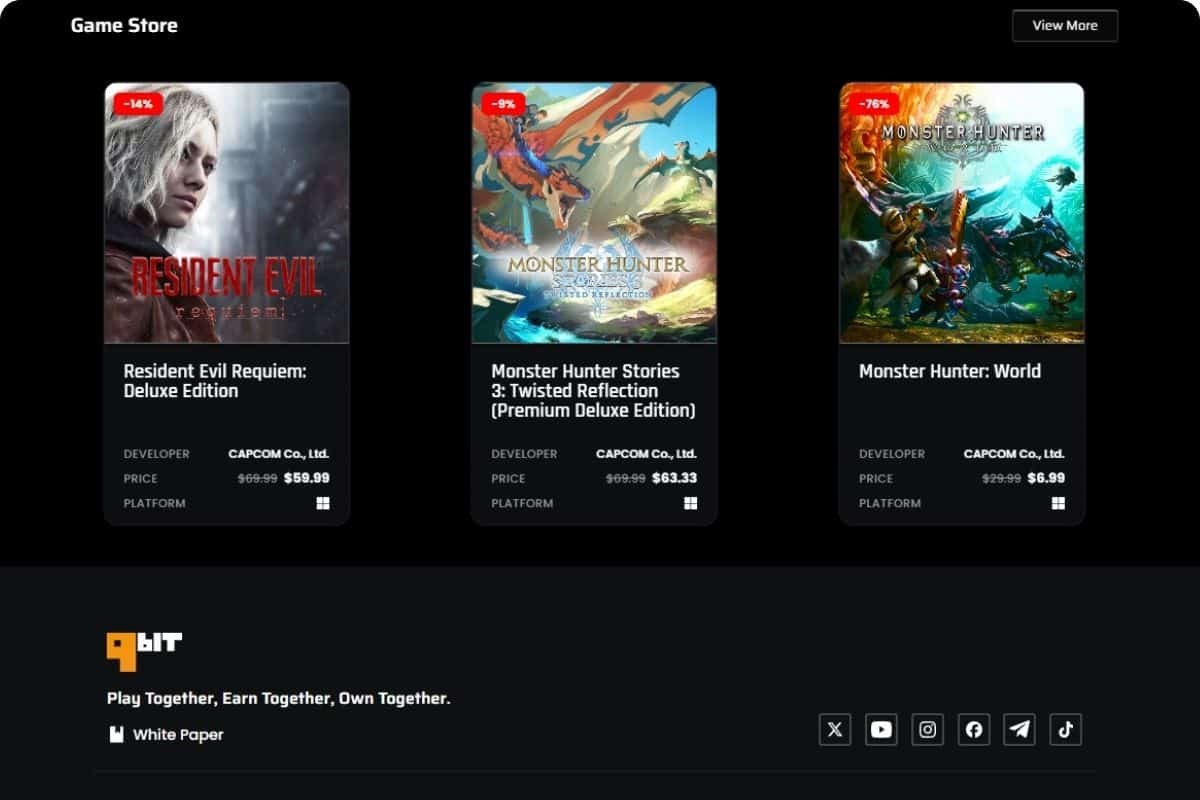Open the Telegram channel icon
This screenshot has width=1200, height=800.
1019,729
